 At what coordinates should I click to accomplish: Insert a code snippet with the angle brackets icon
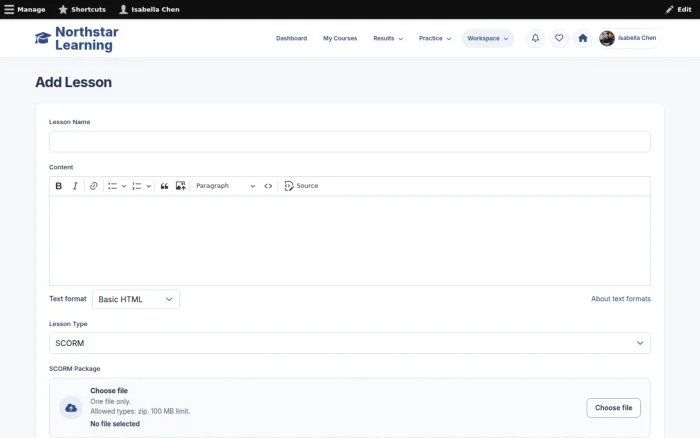[268, 186]
